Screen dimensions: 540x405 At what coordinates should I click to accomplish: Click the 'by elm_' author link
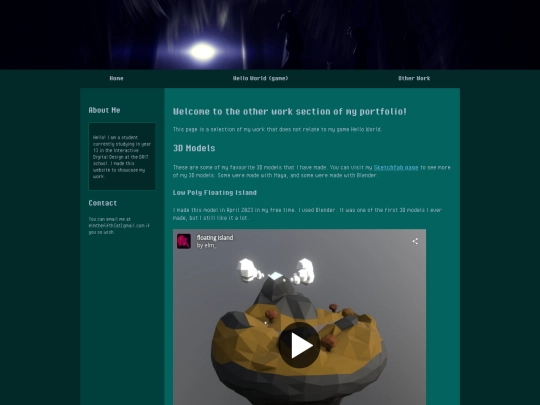point(206,246)
